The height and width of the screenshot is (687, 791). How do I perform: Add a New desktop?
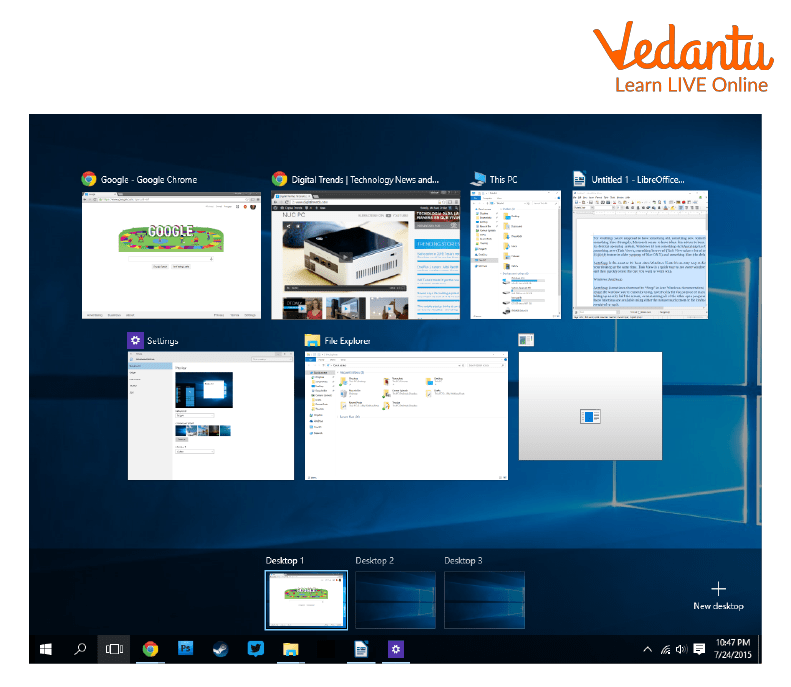(x=718, y=596)
